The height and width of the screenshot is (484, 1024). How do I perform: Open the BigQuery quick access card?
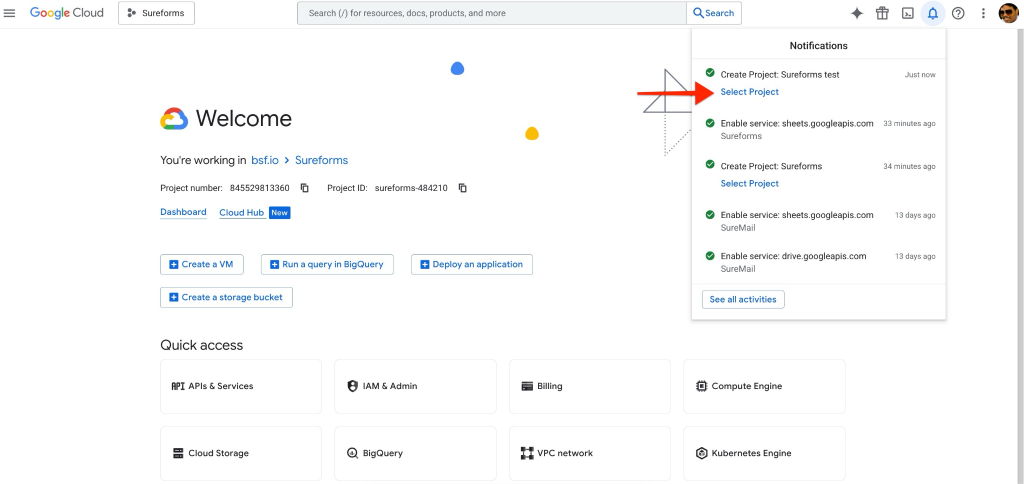[415, 453]
